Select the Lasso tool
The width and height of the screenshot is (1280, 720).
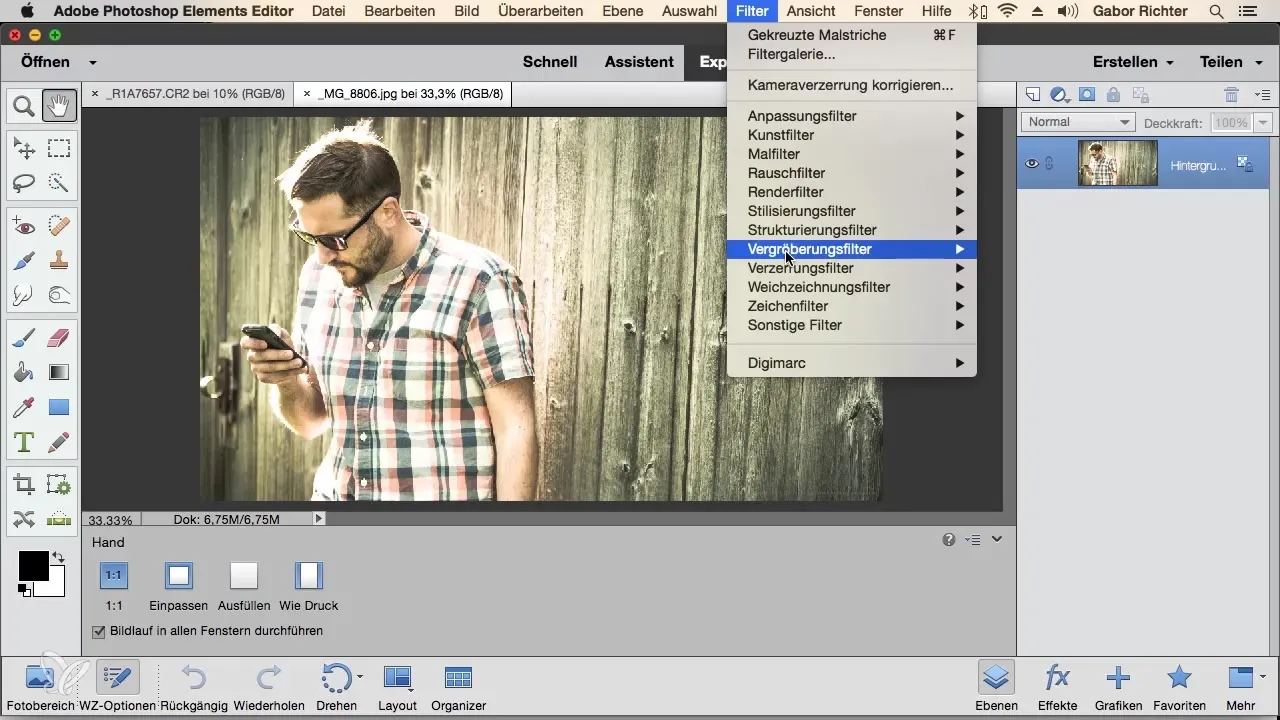(24, 183)
